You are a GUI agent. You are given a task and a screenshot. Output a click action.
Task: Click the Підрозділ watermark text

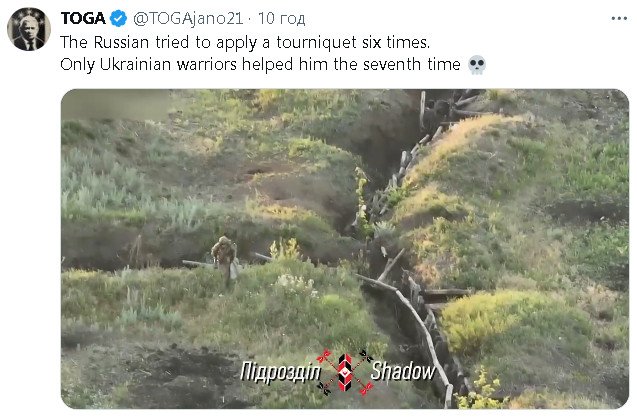280,372
